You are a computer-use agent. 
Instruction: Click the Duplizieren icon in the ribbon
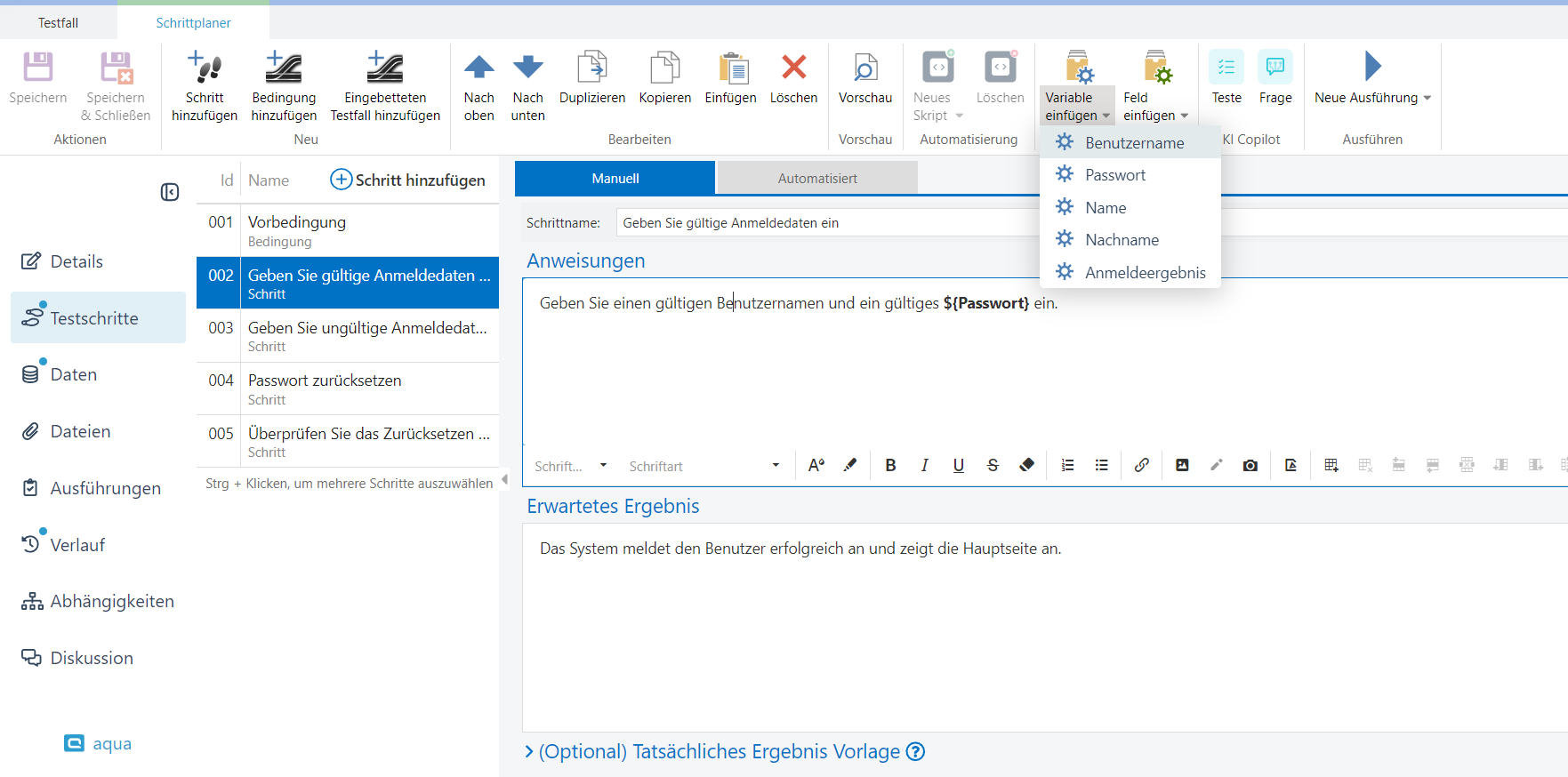tap(591, 68)
